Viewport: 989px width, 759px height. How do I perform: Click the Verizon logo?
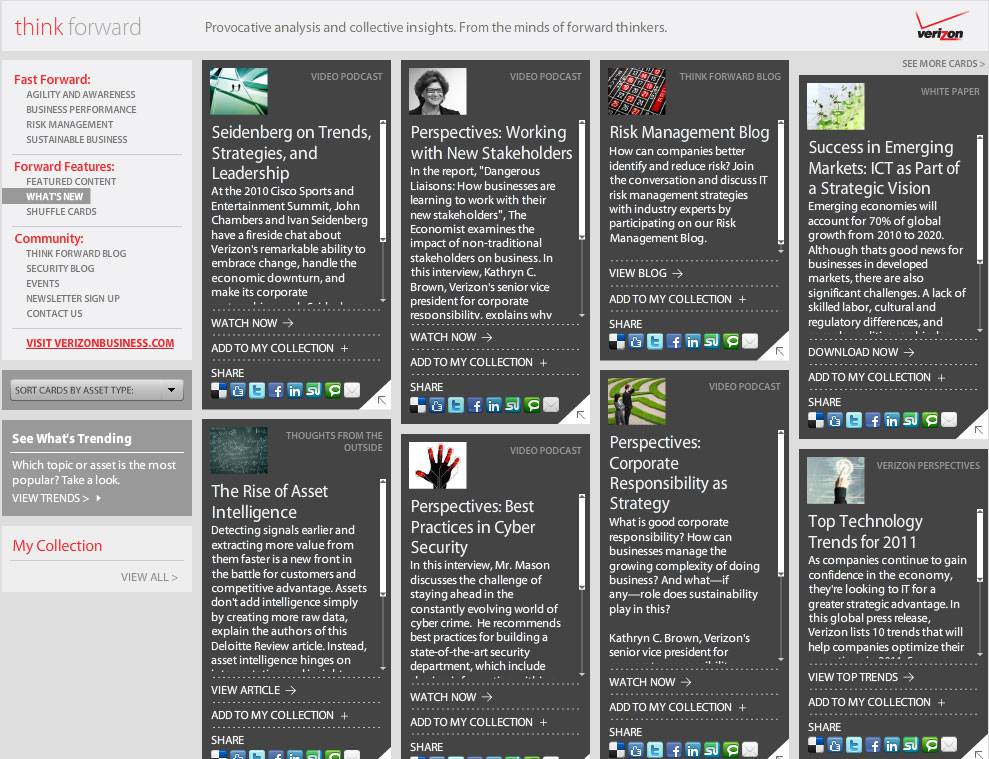click(x=941, y=26)
